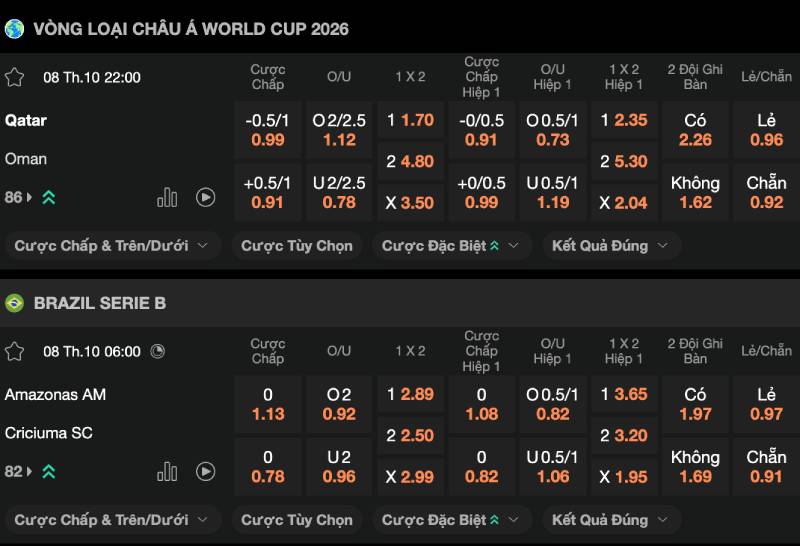Open Kết Quả Đúng dropdown under Qatar match
Image resolution: width=800 pixels, height=546 pixels.
[x=611, y=245]
